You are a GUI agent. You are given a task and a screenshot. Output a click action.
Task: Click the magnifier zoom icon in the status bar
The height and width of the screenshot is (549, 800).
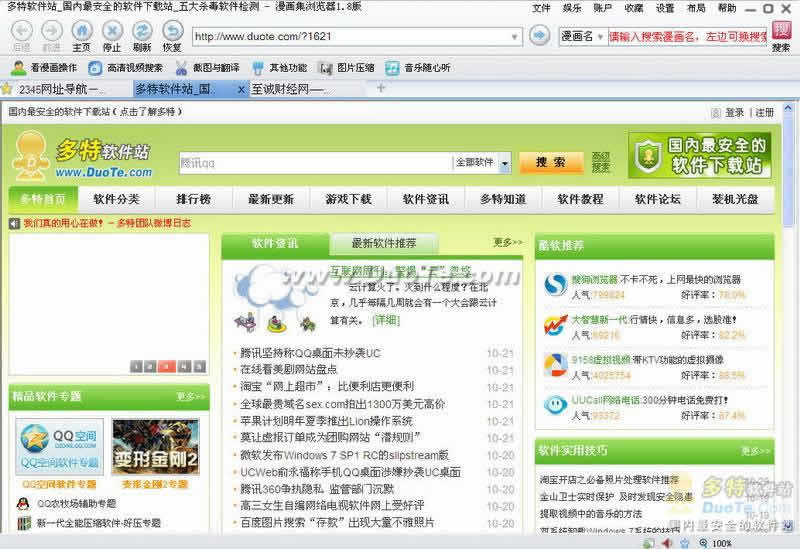click(x=703, y=543)
